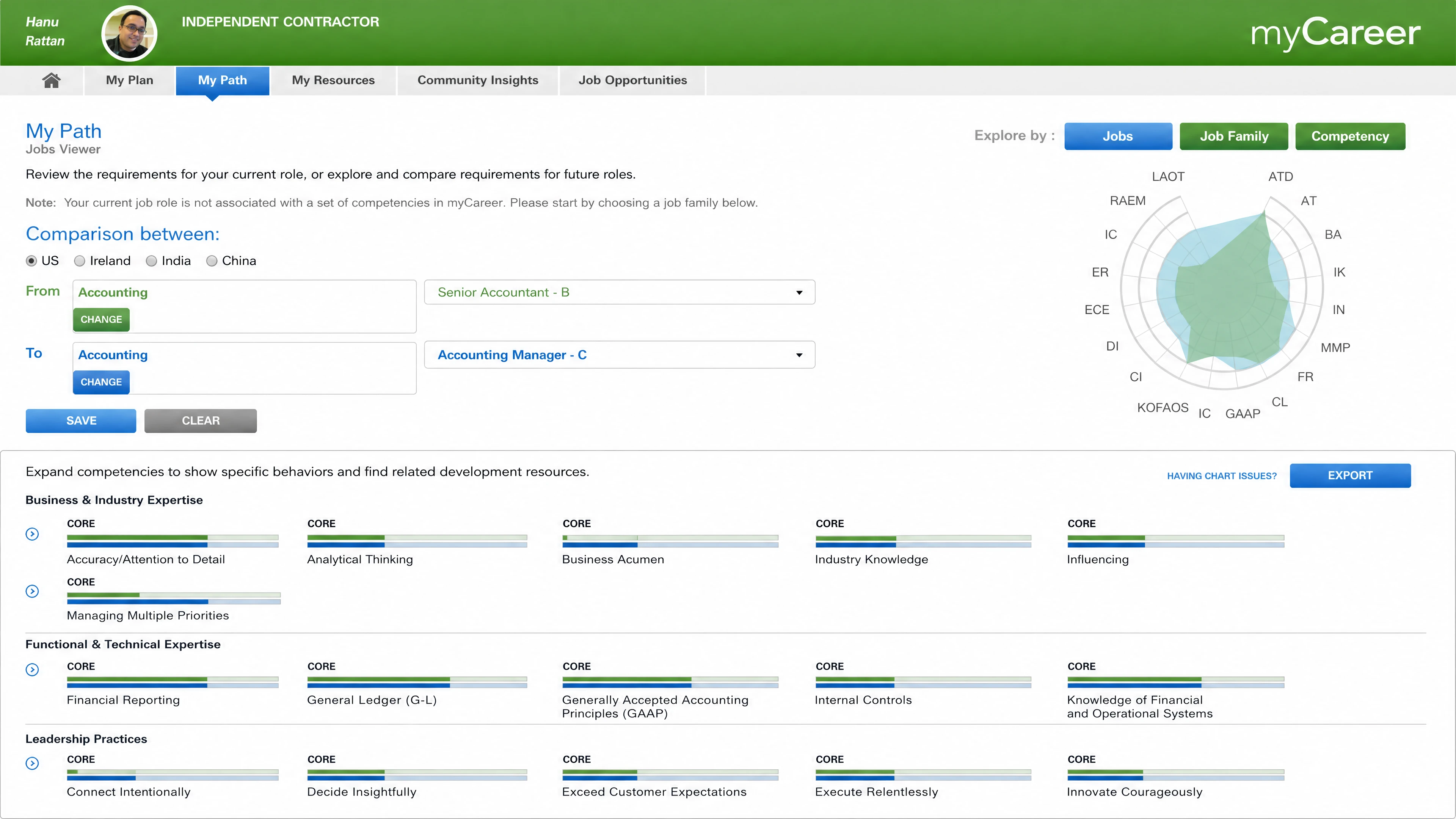Open the Senior Accountant - B dropdown
The height and width of the screenshot is (819, 1456).
point(620,292)
